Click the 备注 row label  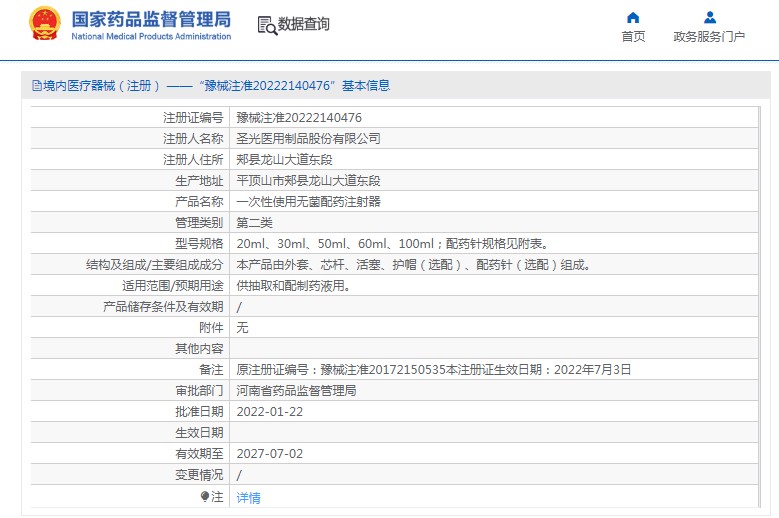[x=211, y=370]
